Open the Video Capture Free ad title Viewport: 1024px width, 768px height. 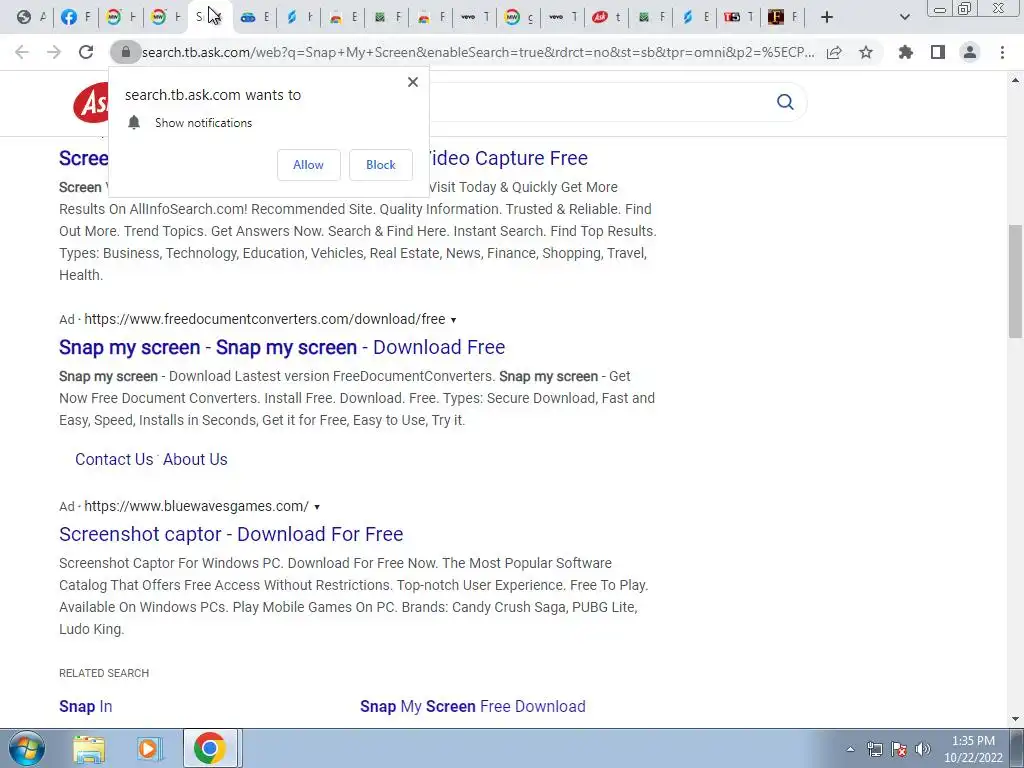509,158
